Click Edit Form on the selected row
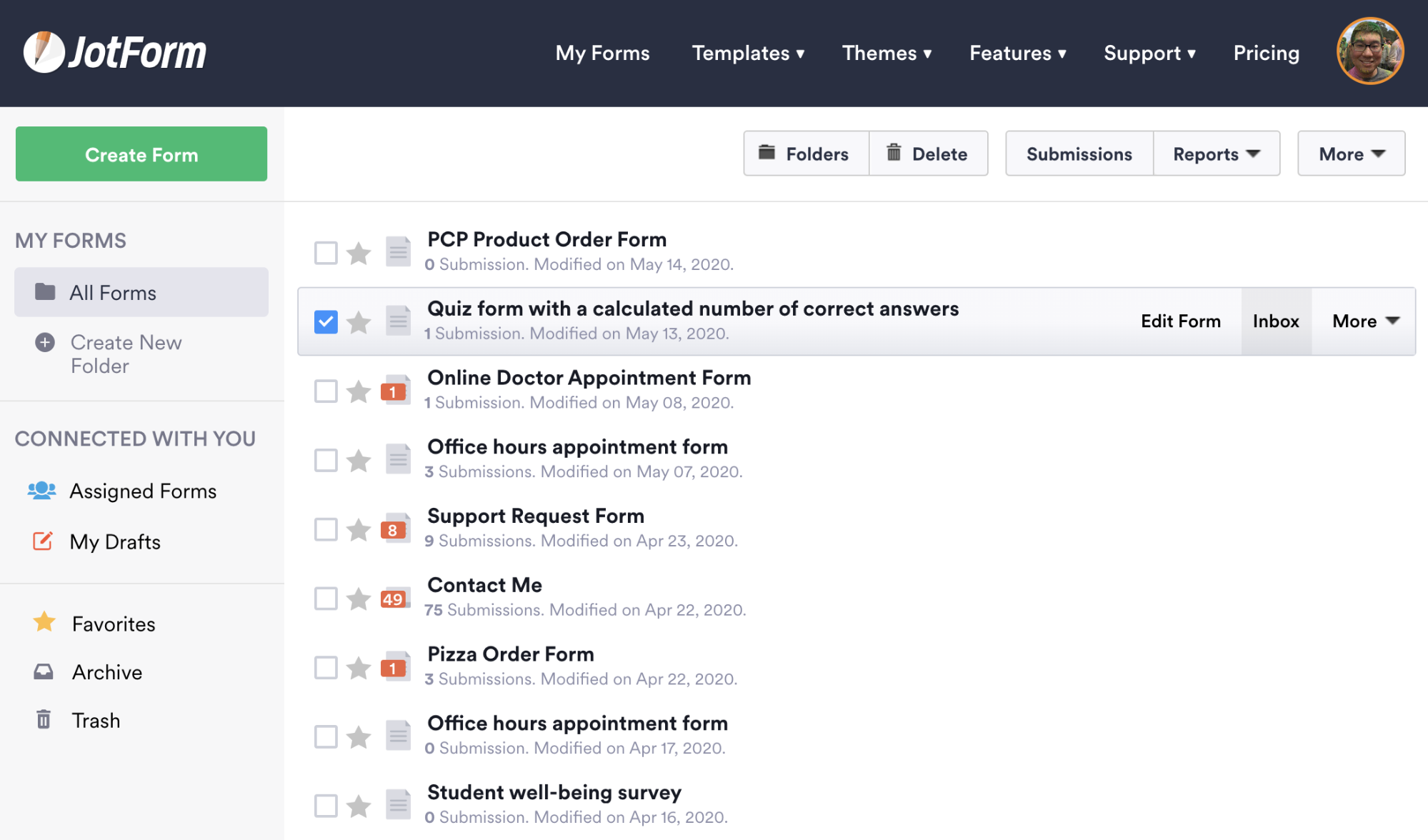 pyautogui.click(x=1180, y=321)
